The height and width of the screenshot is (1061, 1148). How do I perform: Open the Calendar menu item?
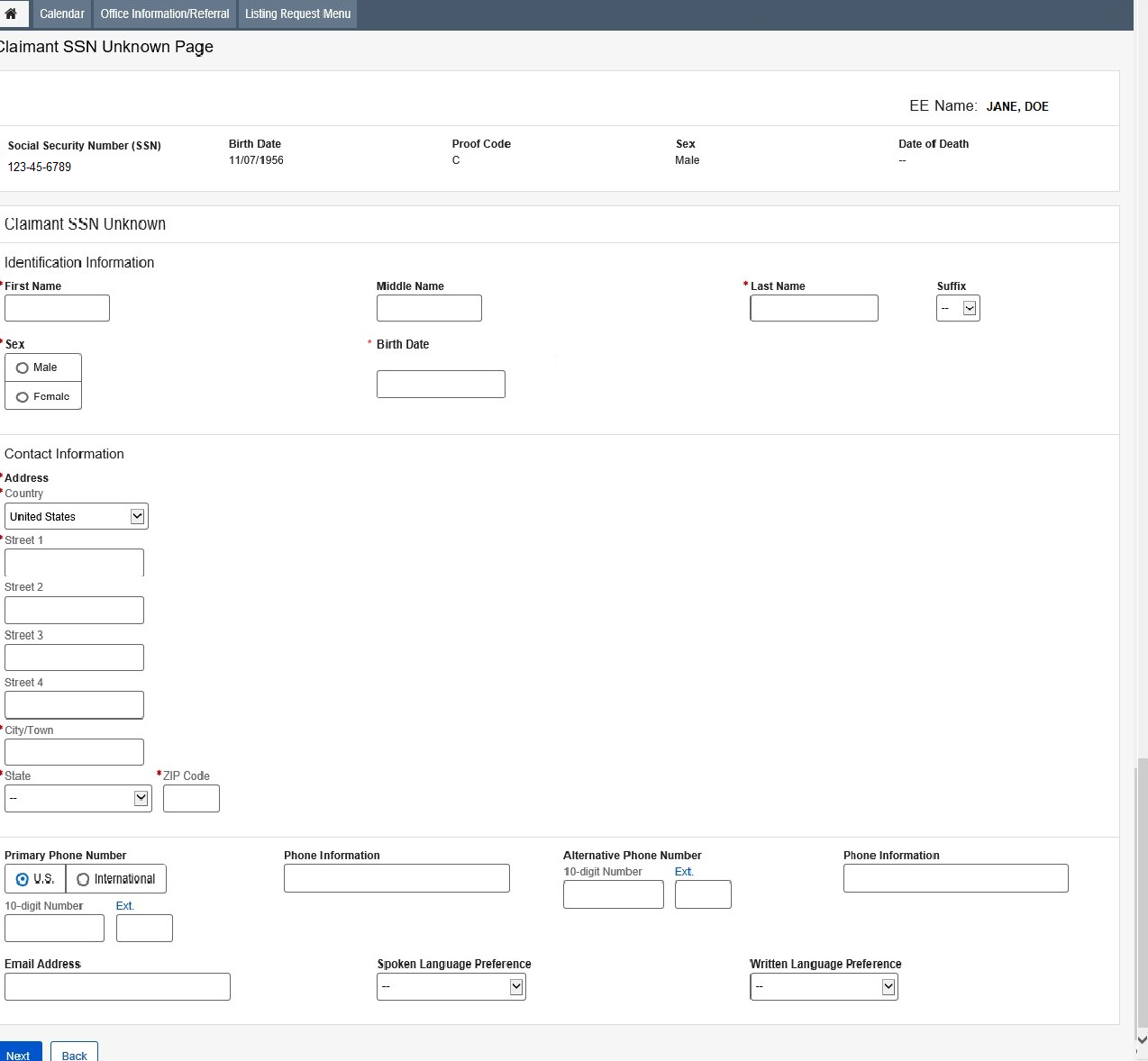point(62,14)
